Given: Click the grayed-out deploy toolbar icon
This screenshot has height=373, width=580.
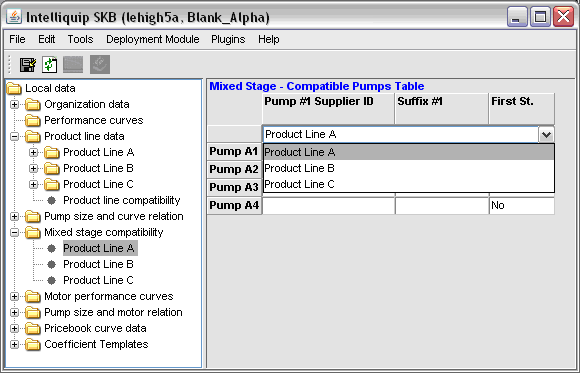Looking at the screenshot, I should (x=100, y=64).
